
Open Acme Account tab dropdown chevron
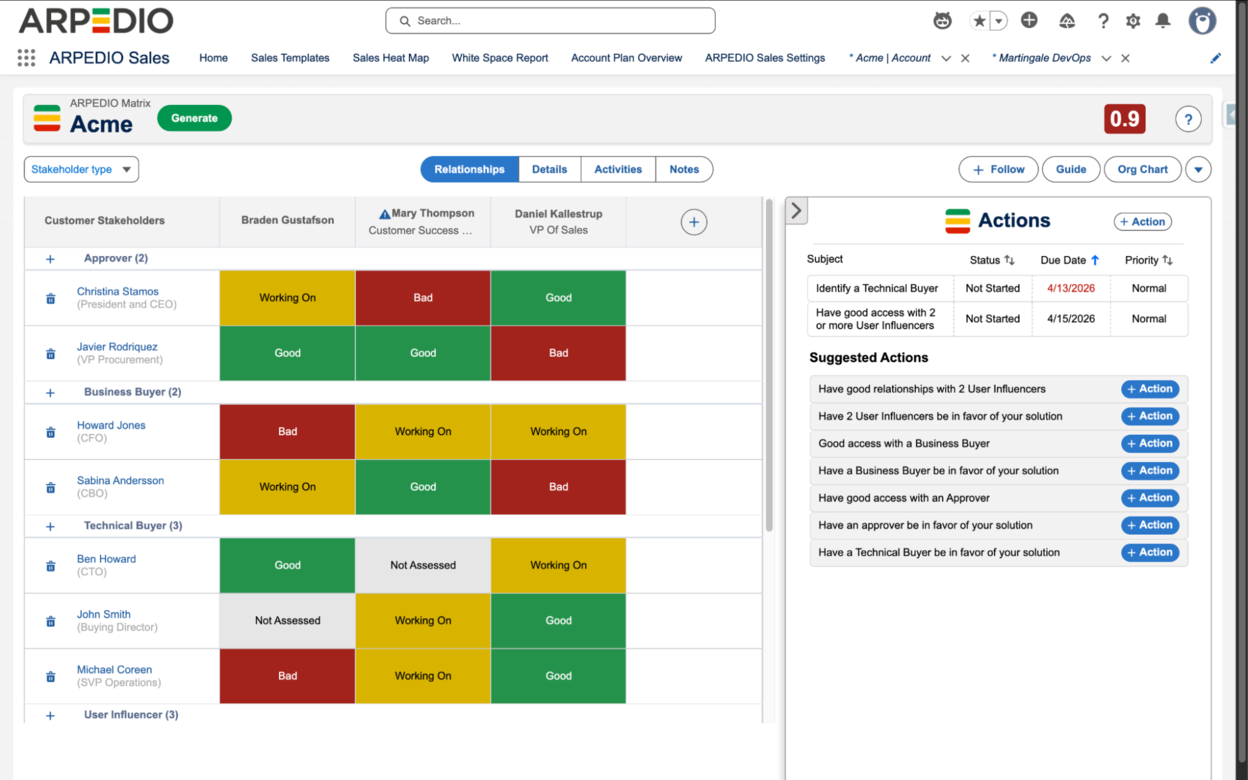(x=946, y=58)
